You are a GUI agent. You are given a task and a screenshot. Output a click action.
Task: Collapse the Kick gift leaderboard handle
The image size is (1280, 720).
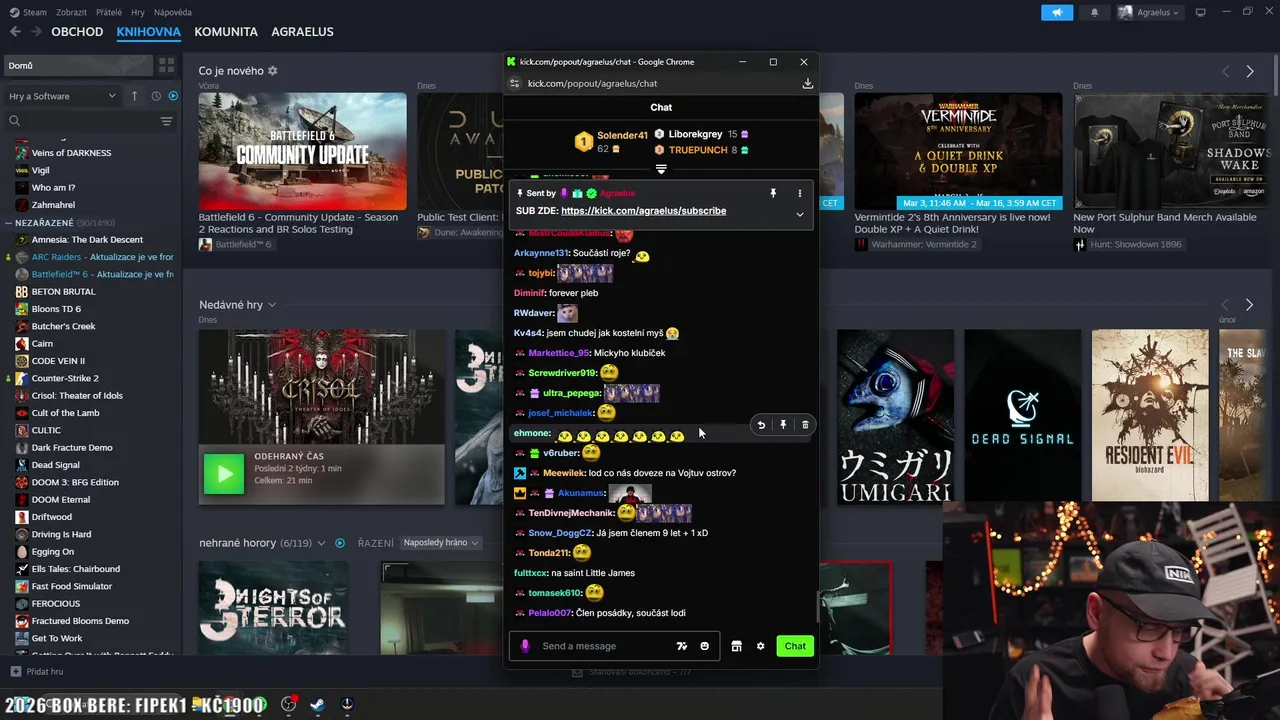(661, 169)
